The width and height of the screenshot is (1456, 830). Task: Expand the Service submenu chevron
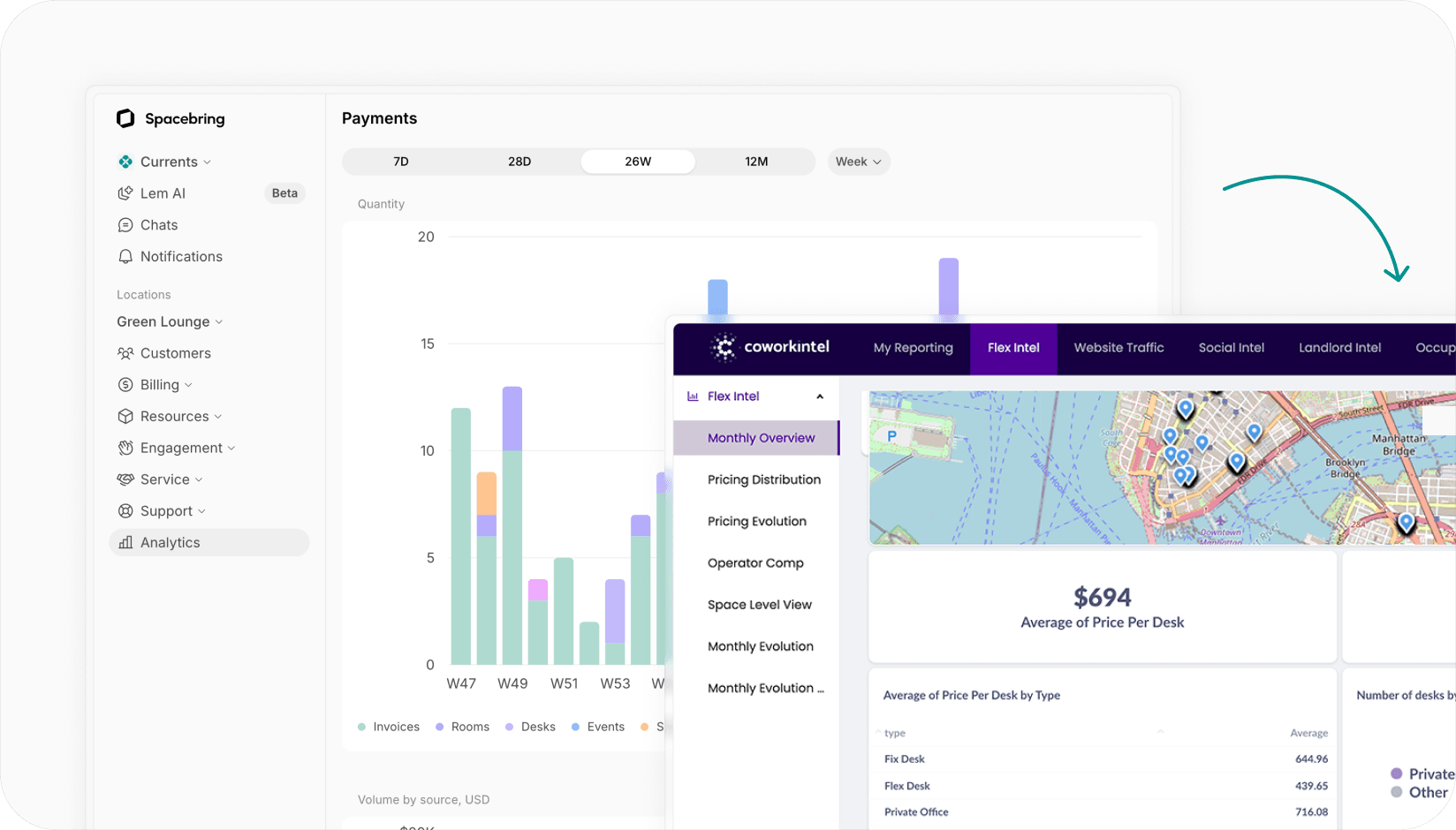tap(199, 480)
